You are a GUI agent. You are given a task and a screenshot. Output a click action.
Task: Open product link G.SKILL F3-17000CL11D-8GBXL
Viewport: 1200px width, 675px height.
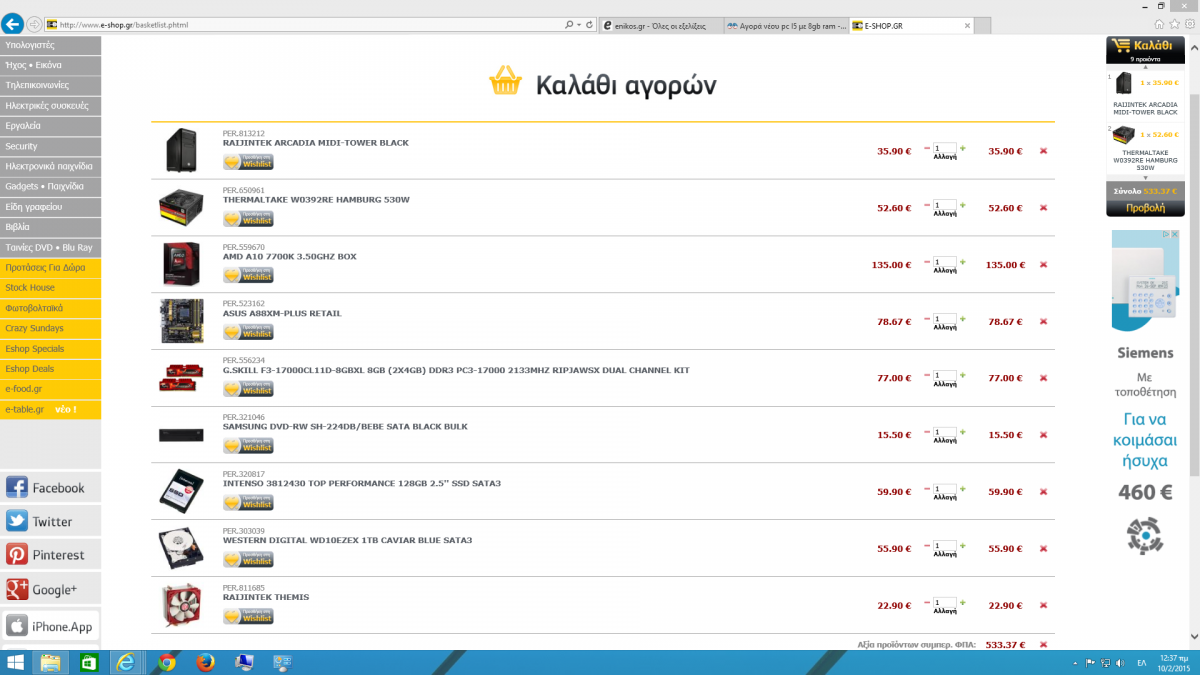click(456, 370)
